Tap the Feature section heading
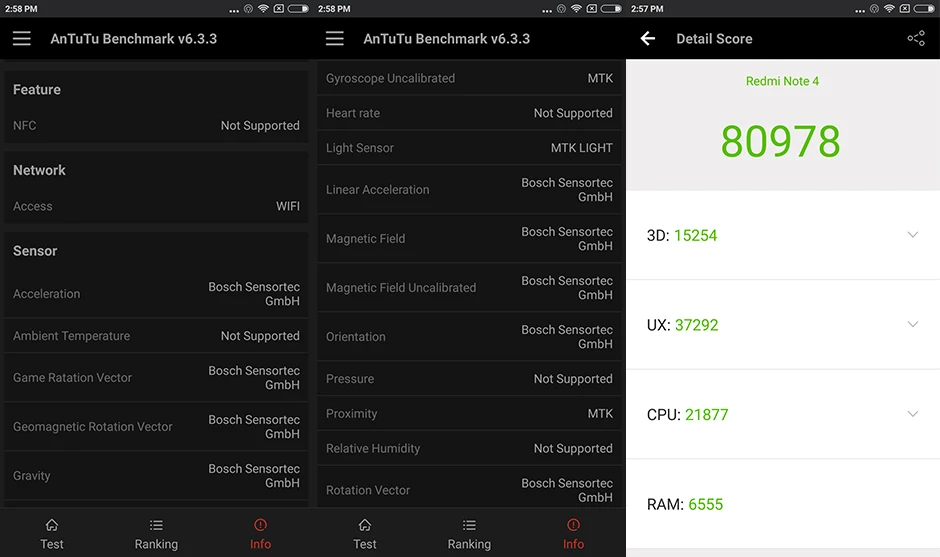The width and height of the screenshot is (940, 557). 37,89
